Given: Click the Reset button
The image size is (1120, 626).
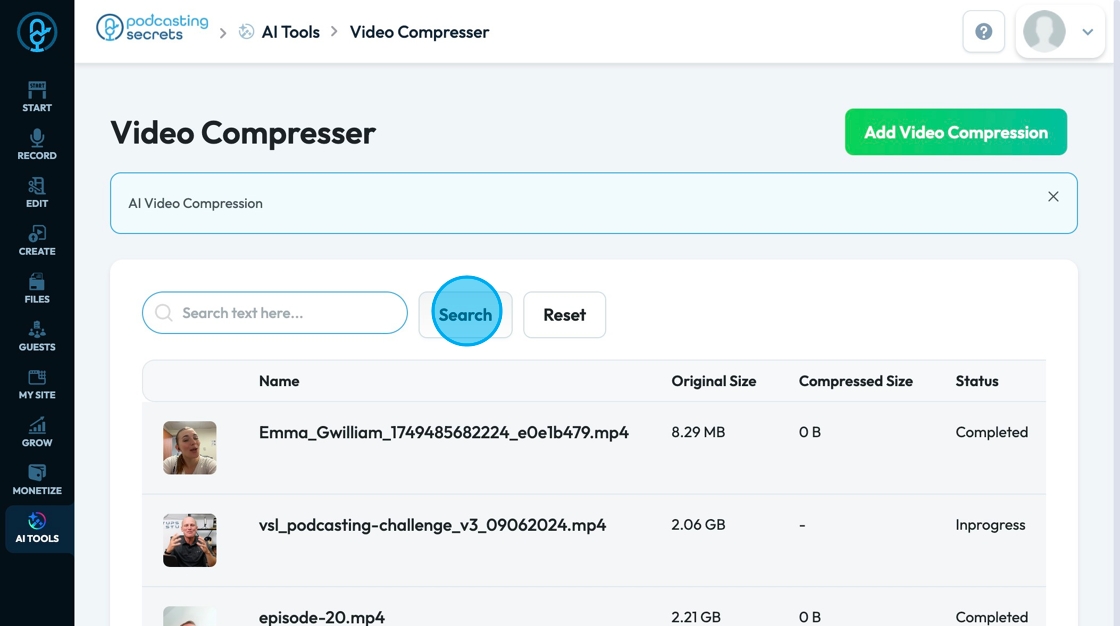Looking at the screenshot, I should pyautogui.click(x=564, y=314).
